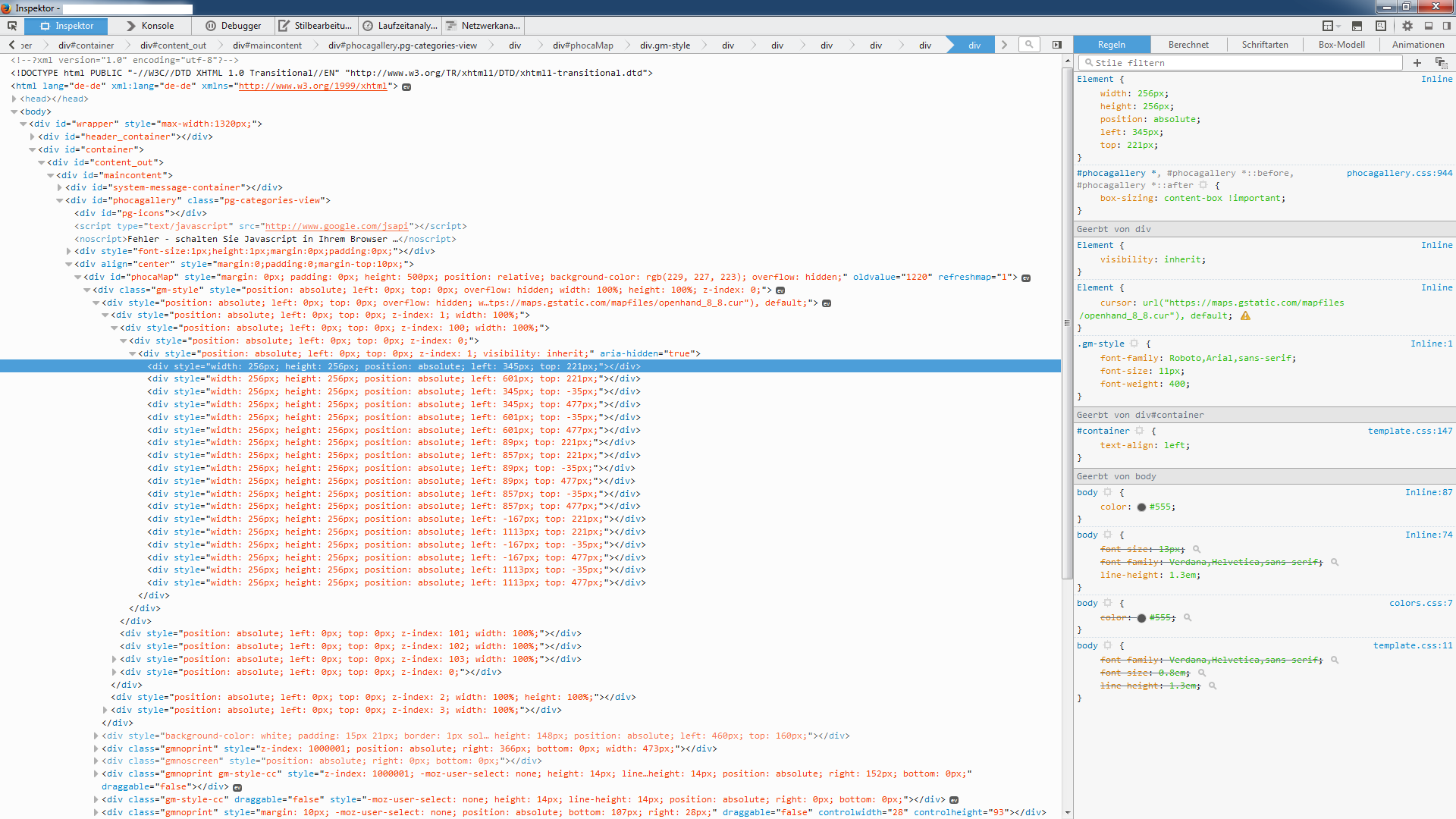Open the split console icon
Image resolution: width=1456 pixels, height=819 pixels.
tap(1357, 26)
